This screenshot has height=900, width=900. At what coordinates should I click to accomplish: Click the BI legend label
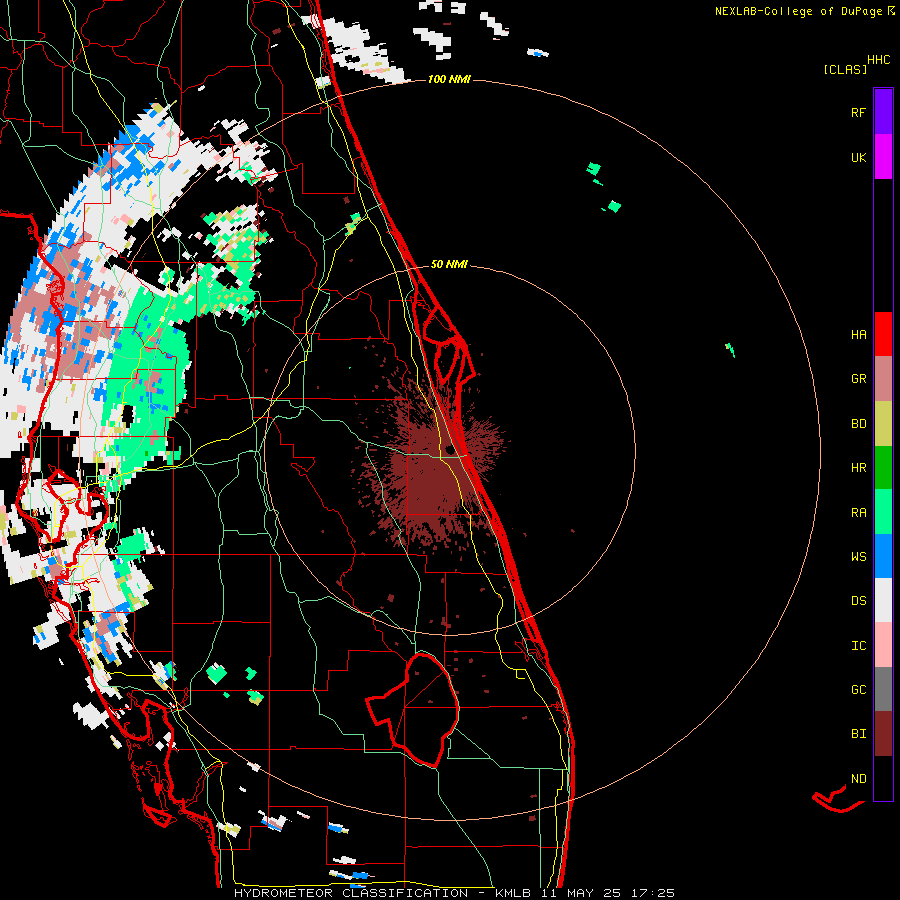click(858, 734)
